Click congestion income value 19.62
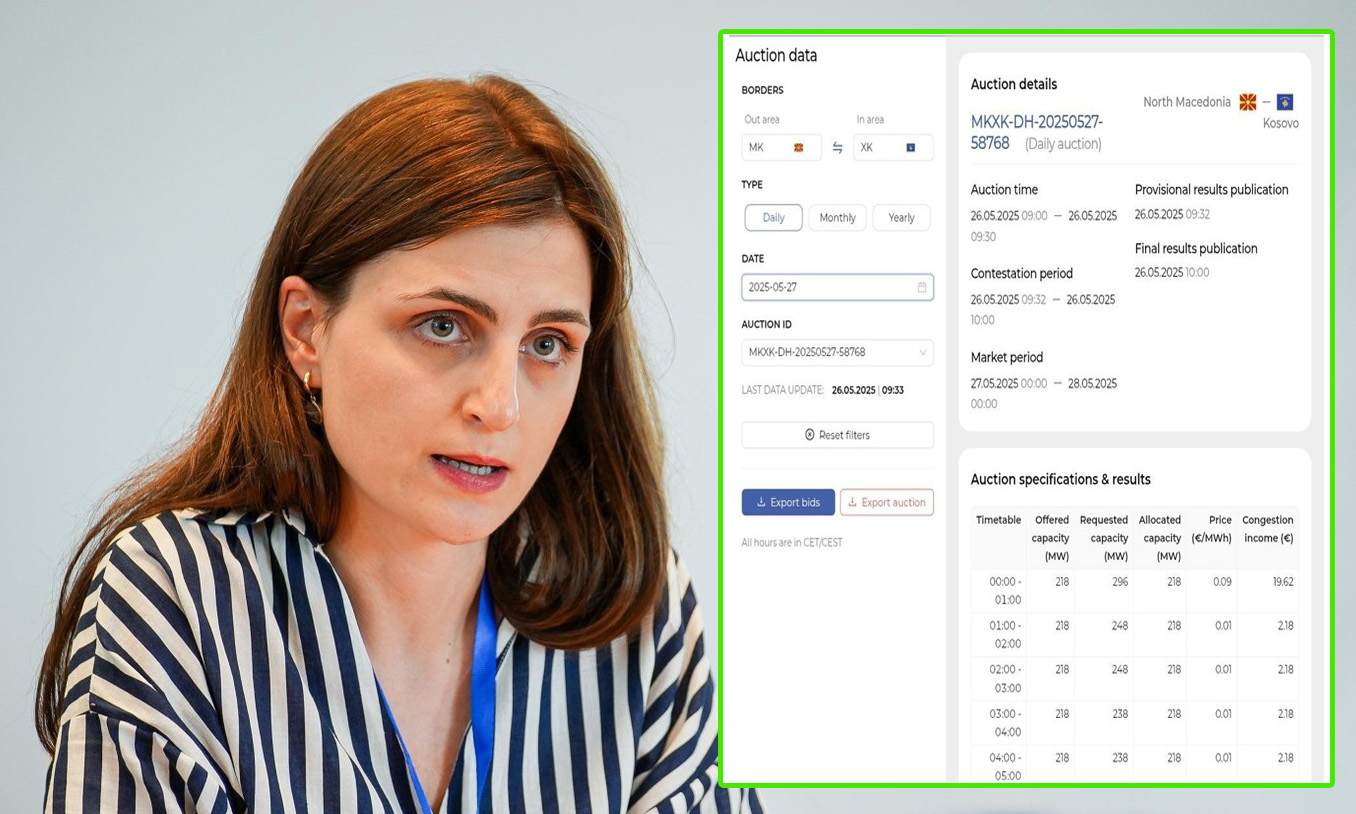This screenshot has width=1356, height=814. [1282, 582]
